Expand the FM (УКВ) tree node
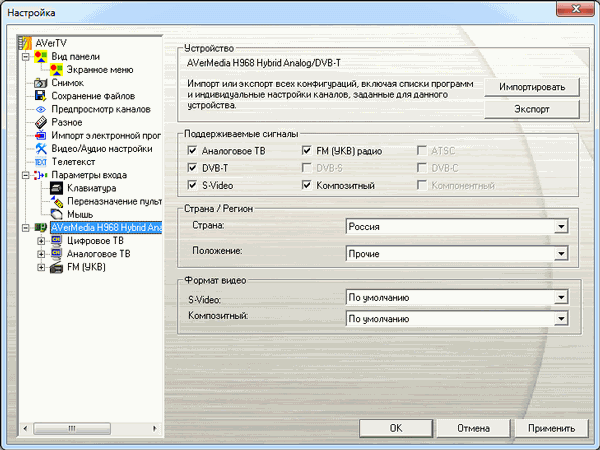Image resolution: width=600 pixels, height=450 pixels. [x=41, y=267]
